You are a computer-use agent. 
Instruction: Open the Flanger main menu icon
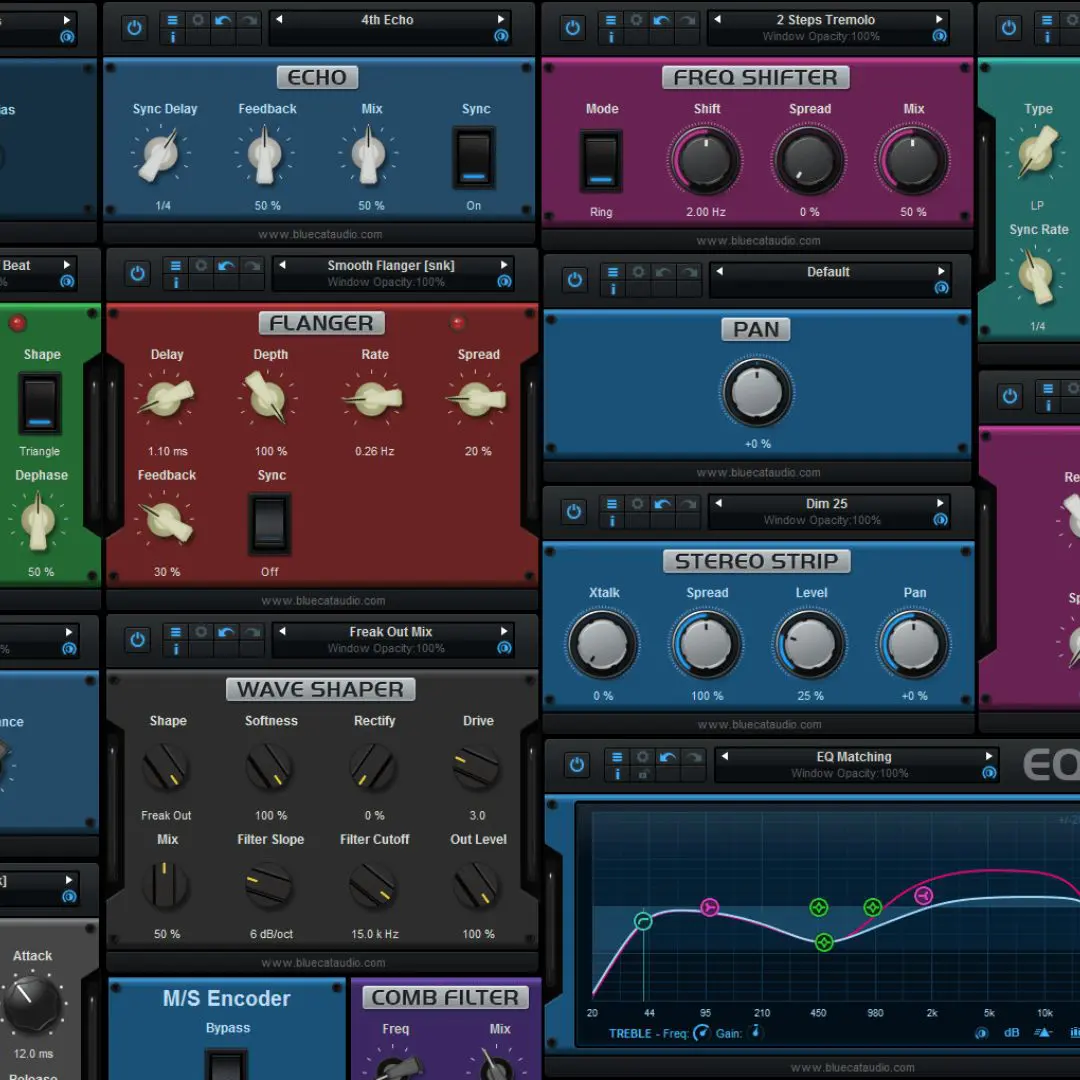point(175,266)
